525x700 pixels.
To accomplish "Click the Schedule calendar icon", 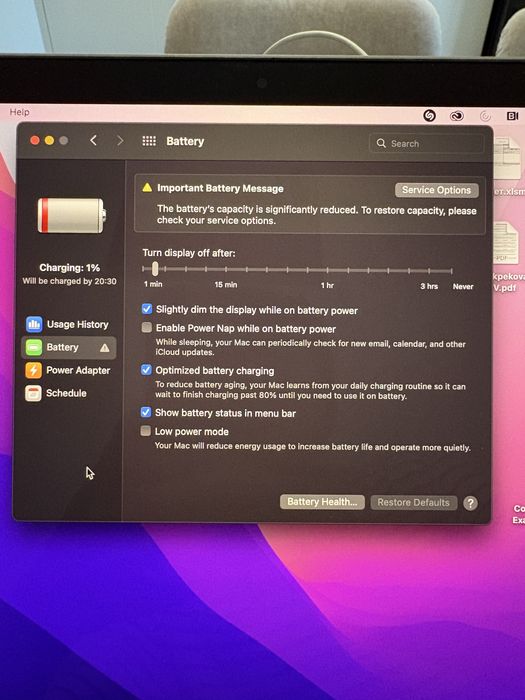I will [x=33, y=393].
